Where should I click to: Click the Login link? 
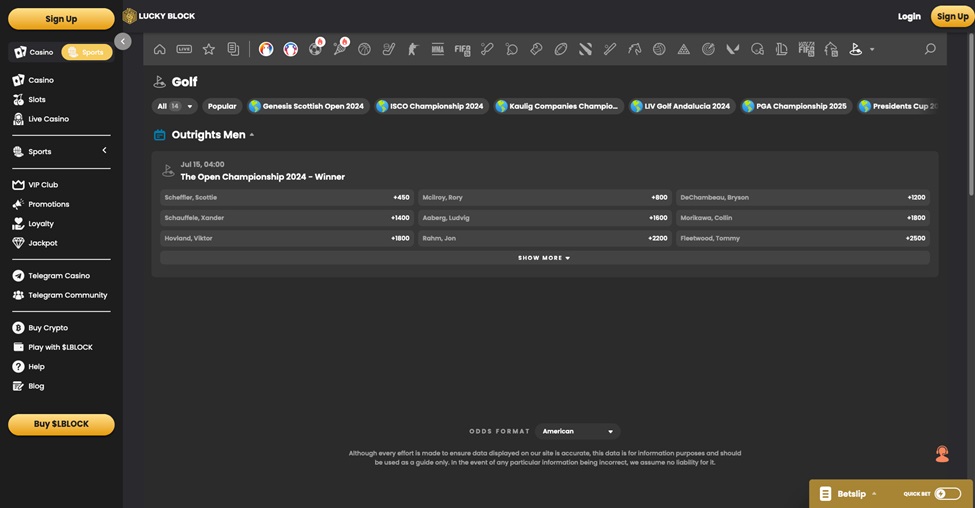tap(908, 16)
